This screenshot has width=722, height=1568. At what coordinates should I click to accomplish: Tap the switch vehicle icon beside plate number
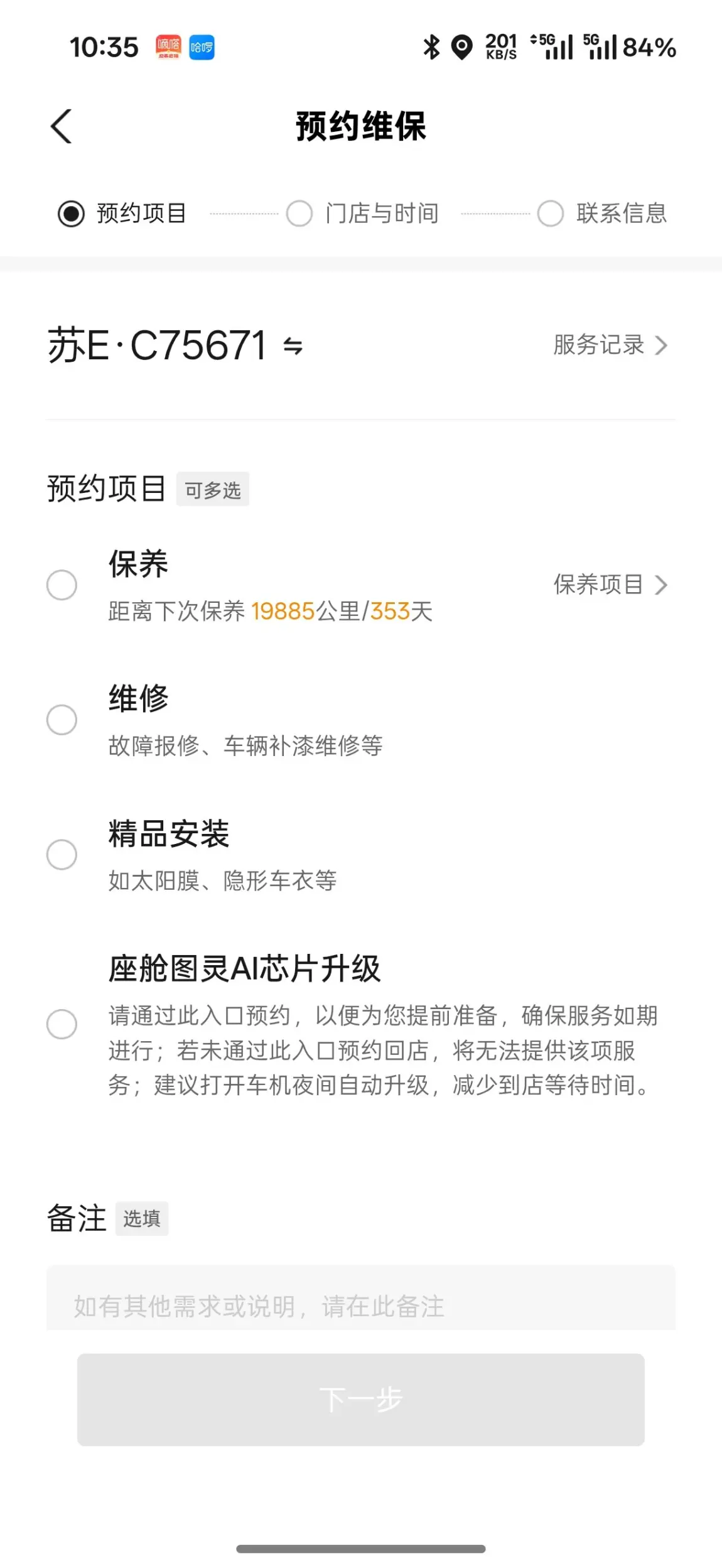point(293,346)
